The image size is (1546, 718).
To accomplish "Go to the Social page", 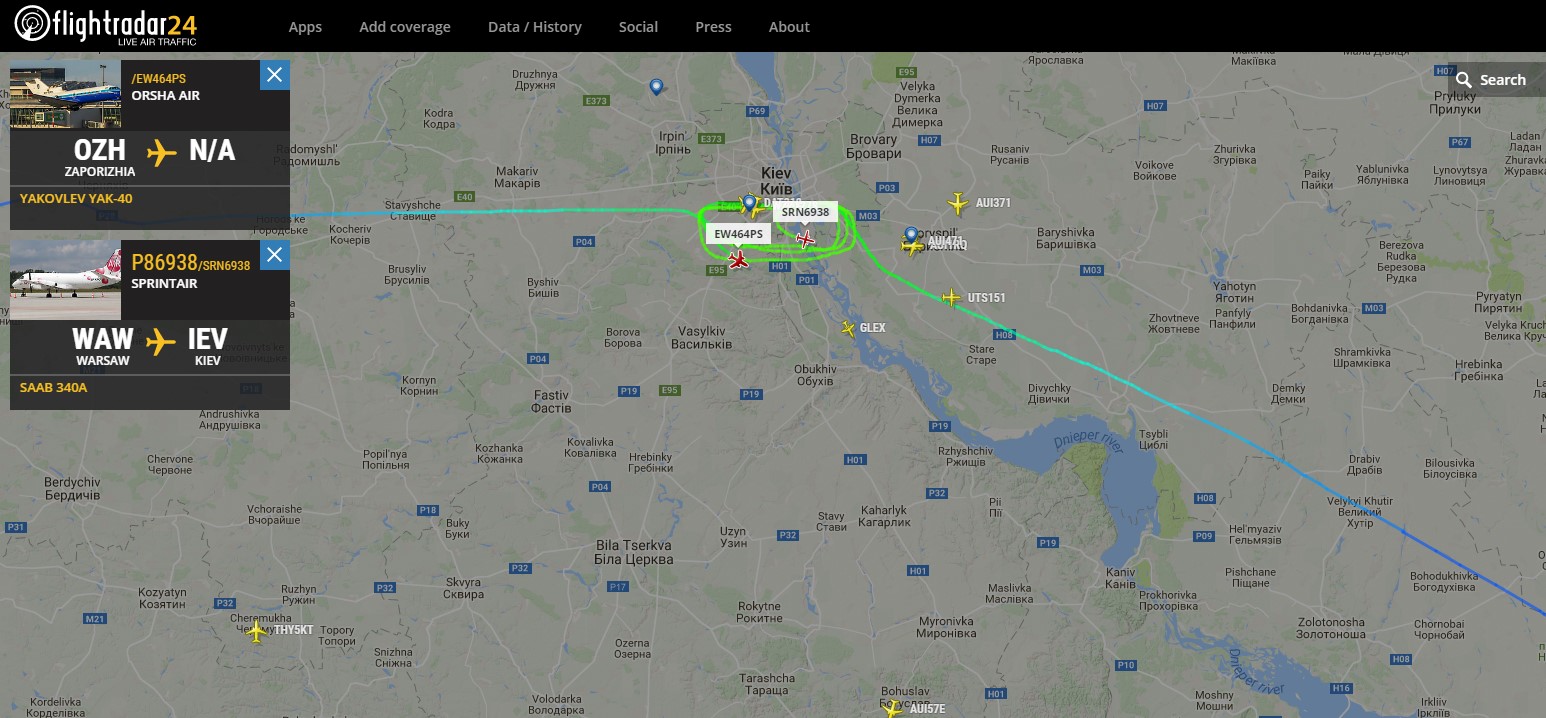I will [x=638, y=27].
